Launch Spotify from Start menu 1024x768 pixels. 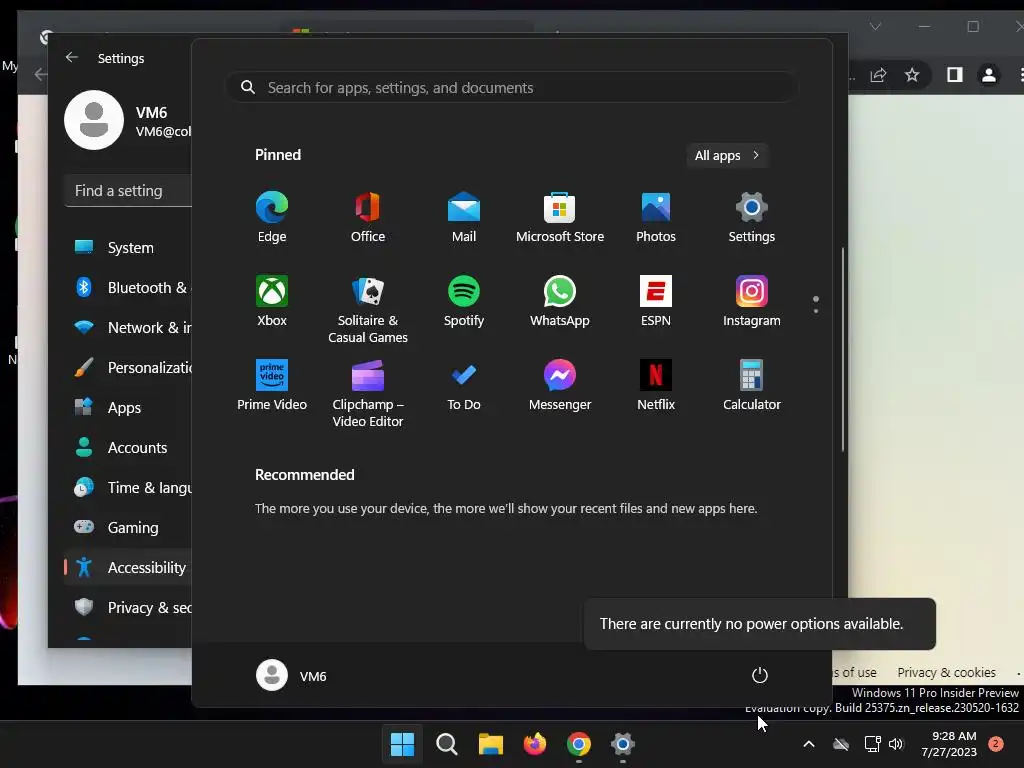(464, 301)
